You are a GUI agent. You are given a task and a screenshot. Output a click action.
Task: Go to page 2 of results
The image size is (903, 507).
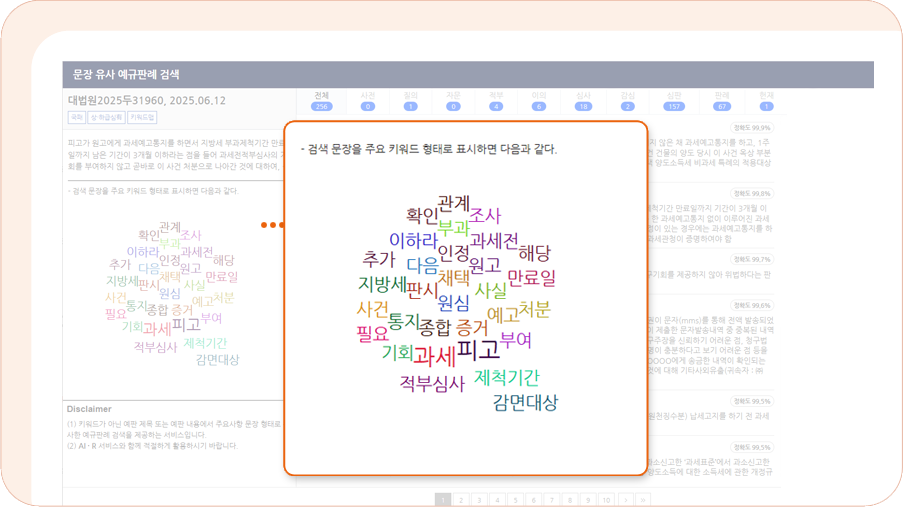click(x=461, y=499)
